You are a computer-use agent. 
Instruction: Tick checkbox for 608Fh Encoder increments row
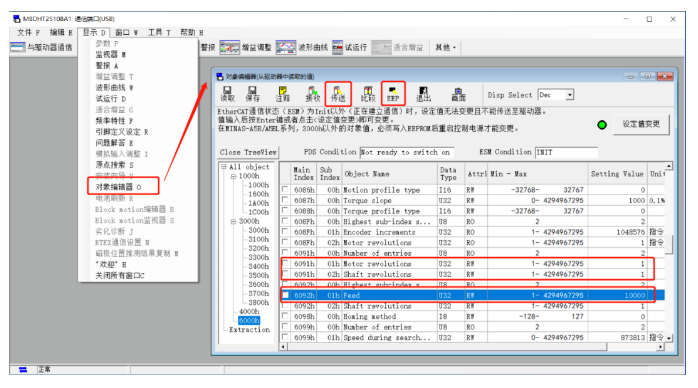tap(285, 231)
